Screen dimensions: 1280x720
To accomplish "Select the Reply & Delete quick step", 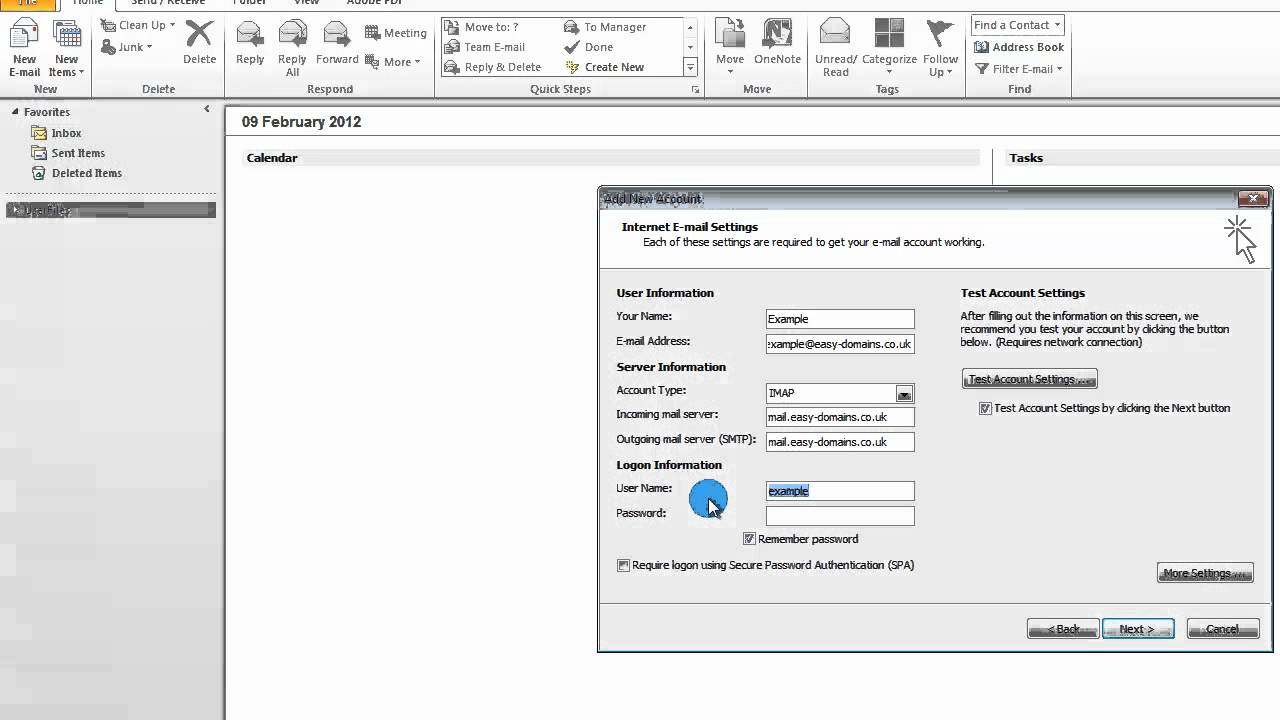I will 494,67.
